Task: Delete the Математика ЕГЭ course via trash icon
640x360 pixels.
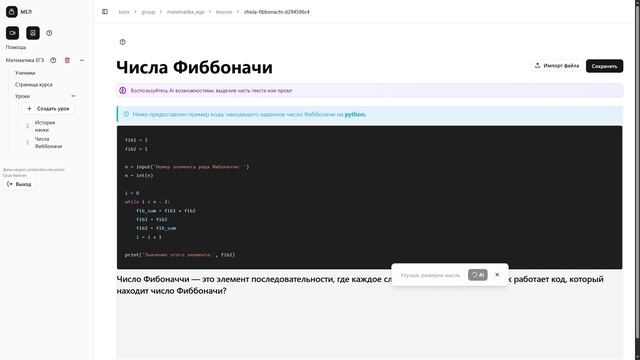Action: [67, 60]
